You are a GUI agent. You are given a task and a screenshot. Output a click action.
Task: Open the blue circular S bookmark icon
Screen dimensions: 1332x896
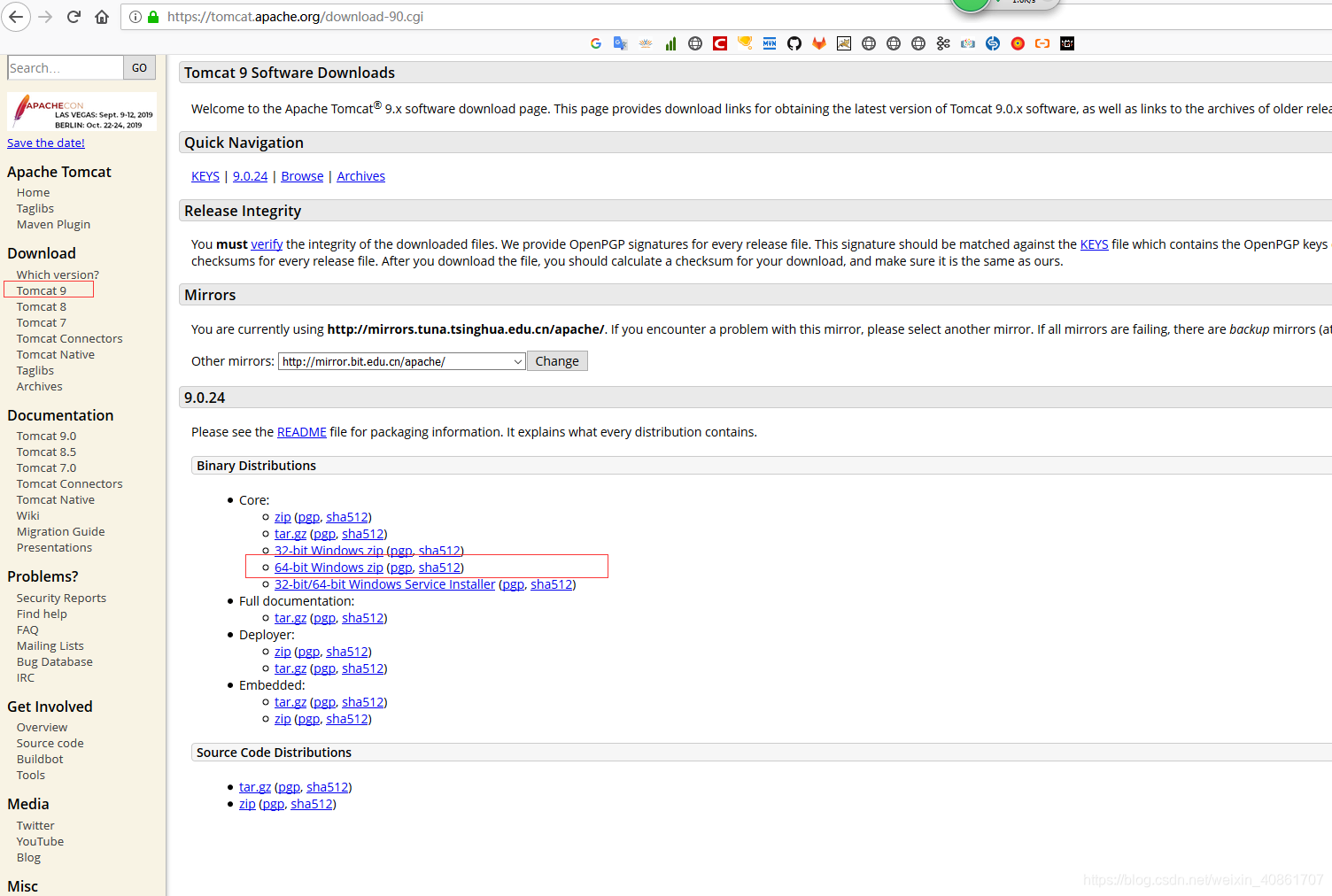pyautogui.click(x=993, y=43)
